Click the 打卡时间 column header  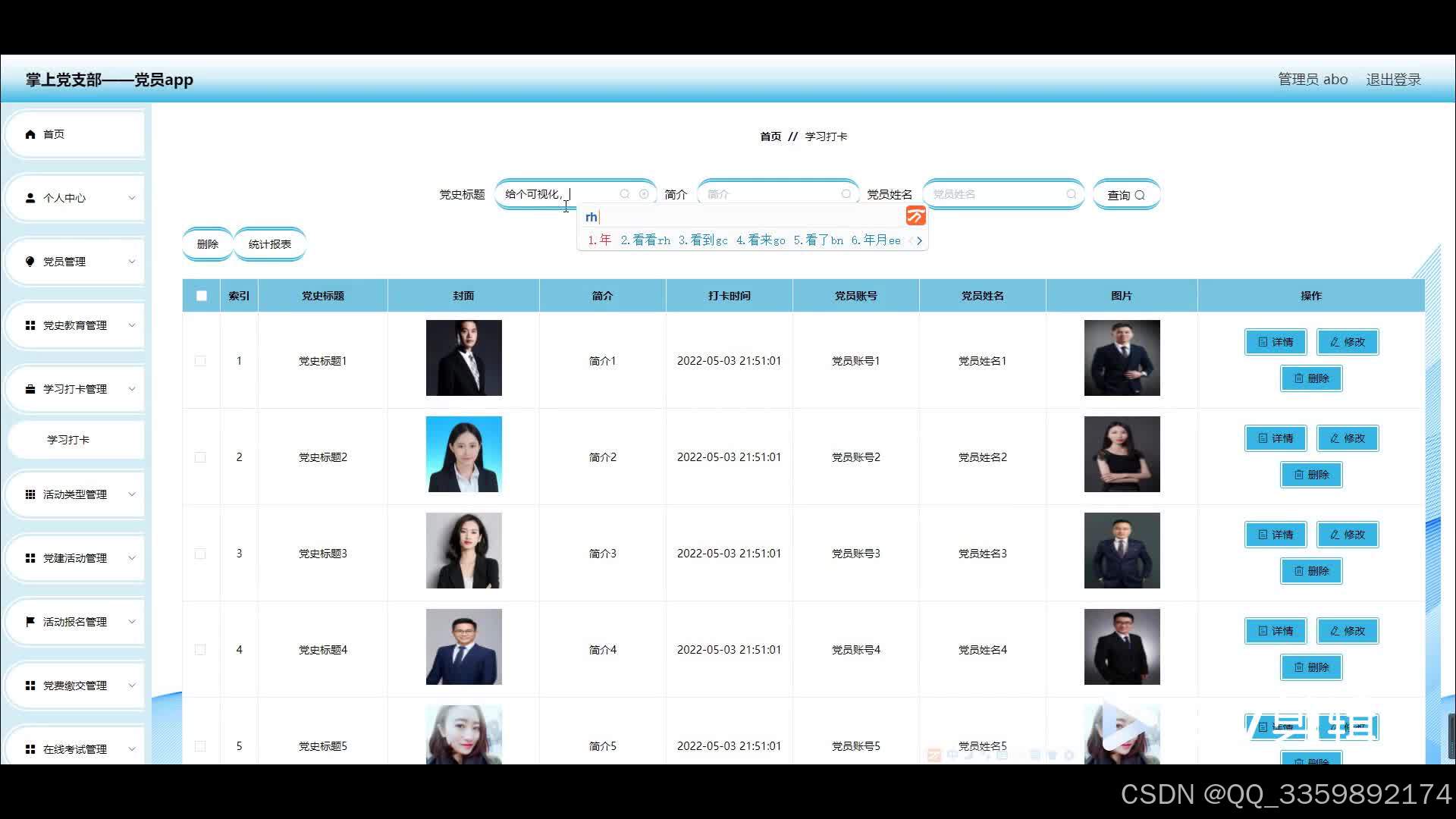click(729, 296)
